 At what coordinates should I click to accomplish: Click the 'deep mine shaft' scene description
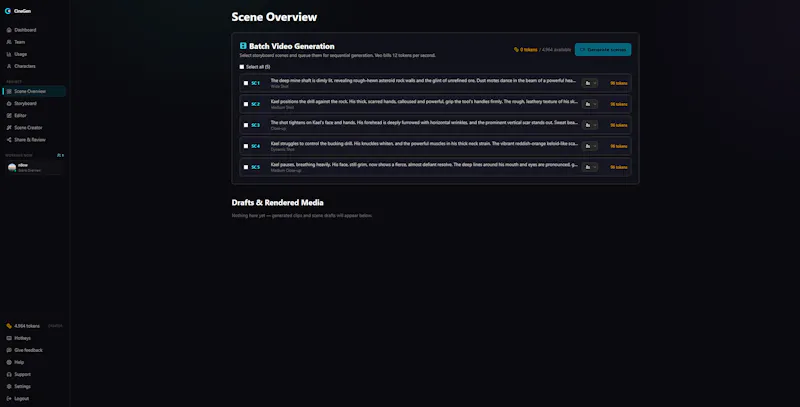pos(423,81)
